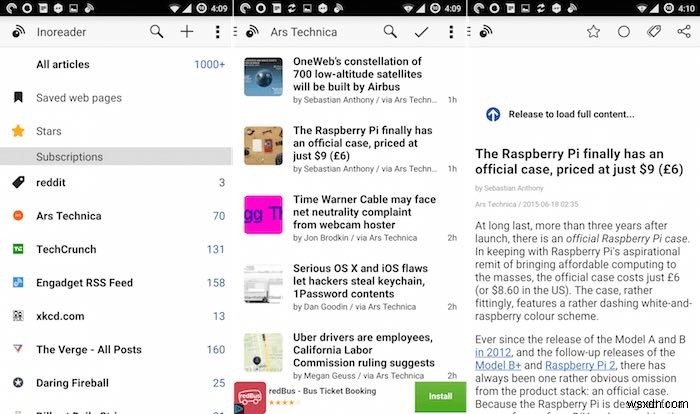Tap the Daring Fireball star feed icon

(x=18, y=383)
